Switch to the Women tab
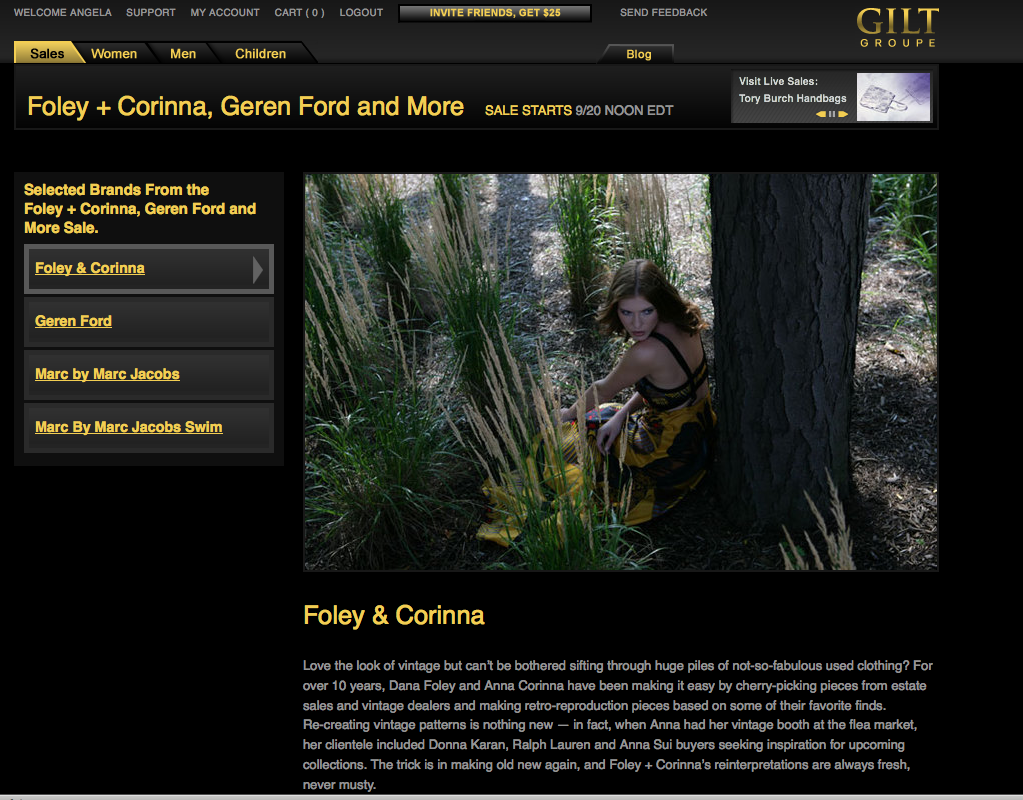The width and height of the screenshot is (1023, 800). pyautogui.click(x=114, y=54)
